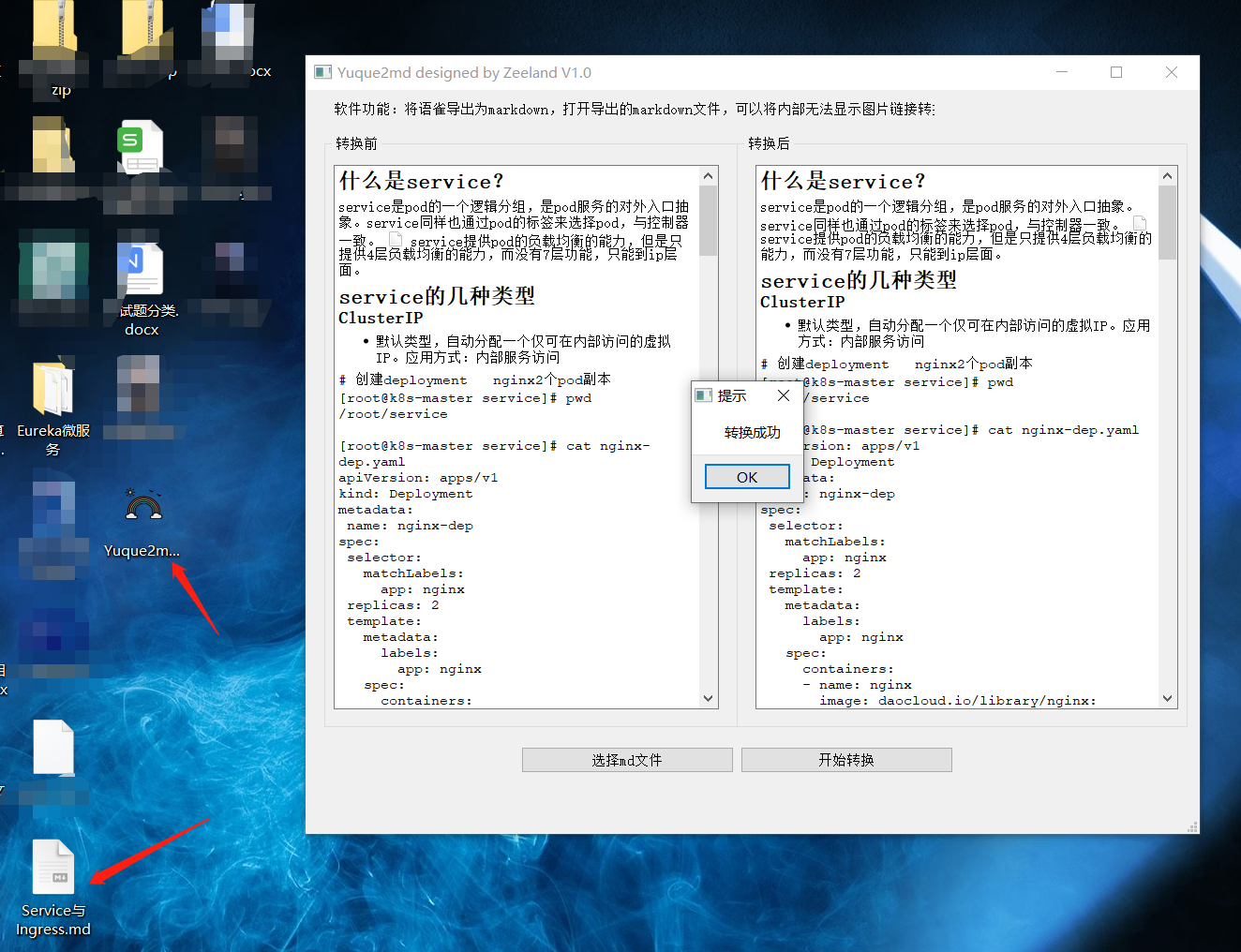Click the 提示 dialog title icon
Viewport: 1241px width, 952px height.
coord(704,395)
